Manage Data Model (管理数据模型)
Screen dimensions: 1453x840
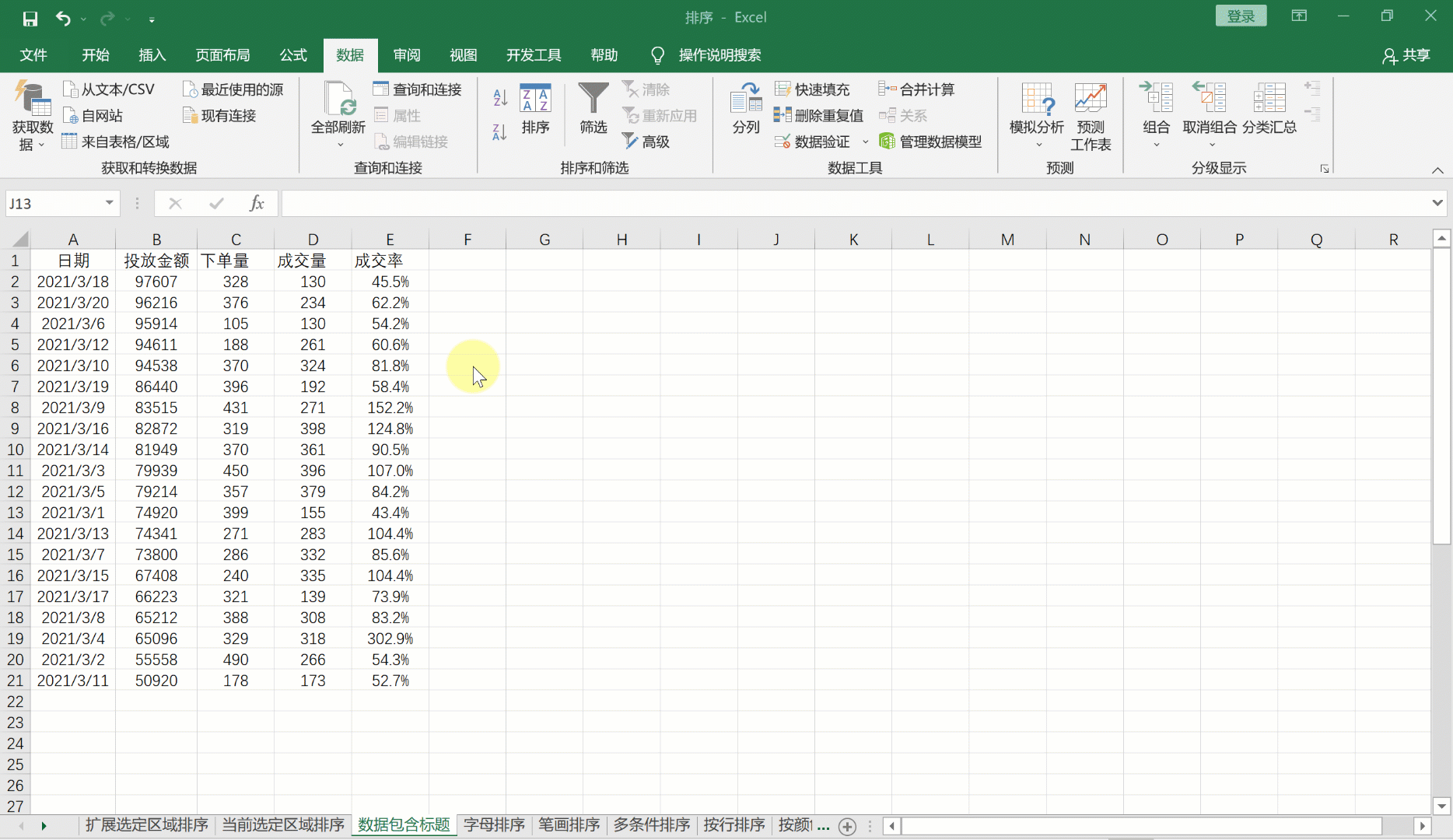point(930,142)
